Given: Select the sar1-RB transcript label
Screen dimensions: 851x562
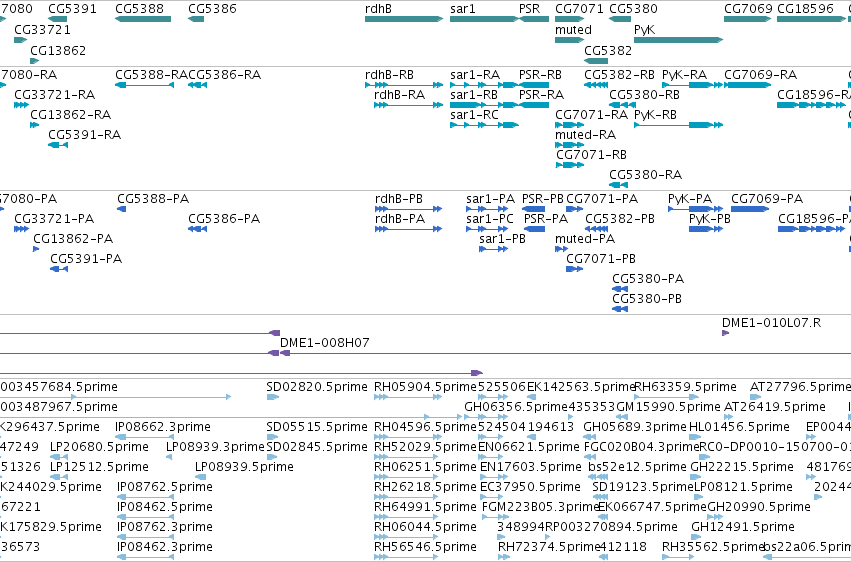Looking at the screenshot, I should coord(474,94).
